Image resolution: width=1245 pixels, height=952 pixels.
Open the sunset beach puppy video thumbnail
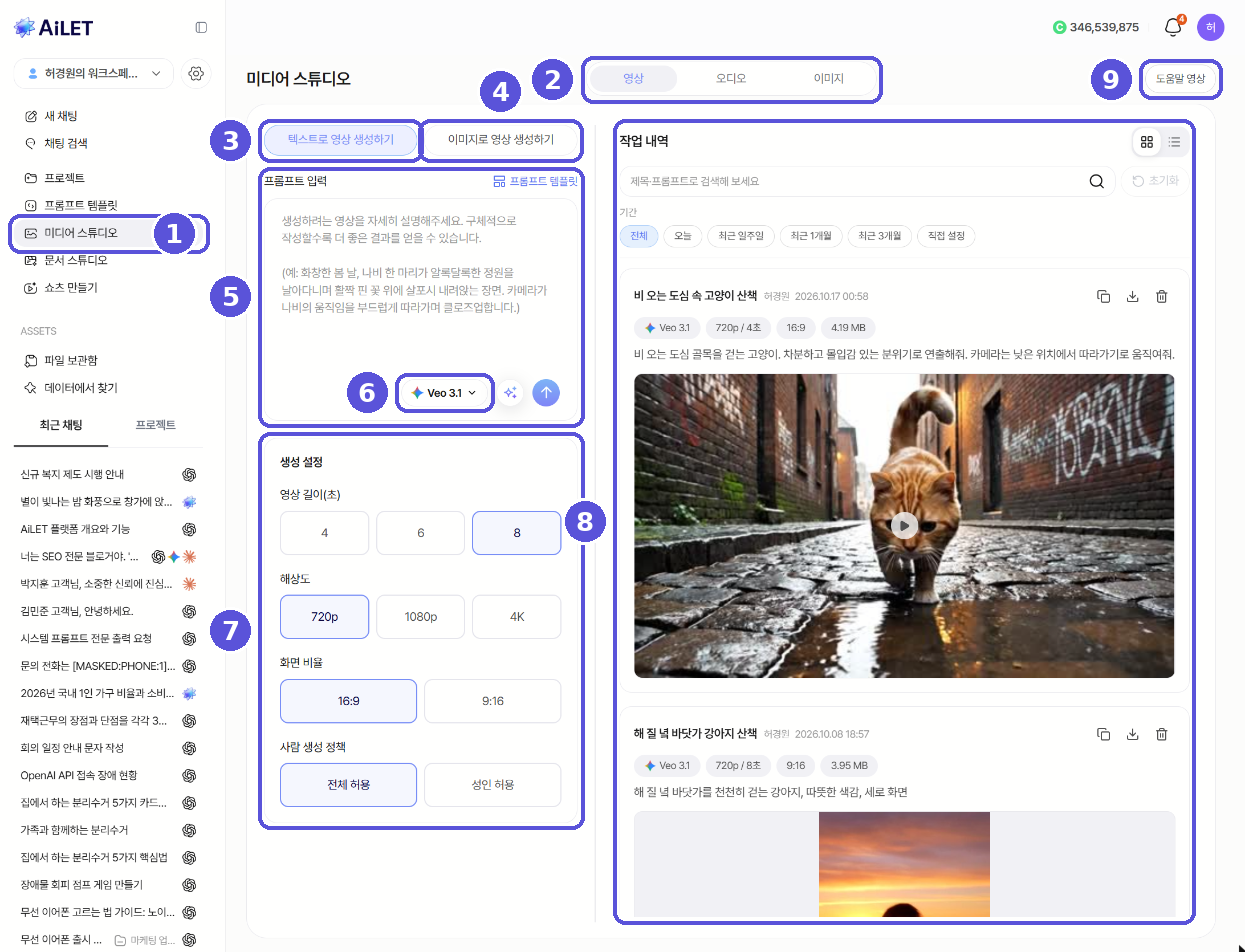coord(904,864)
